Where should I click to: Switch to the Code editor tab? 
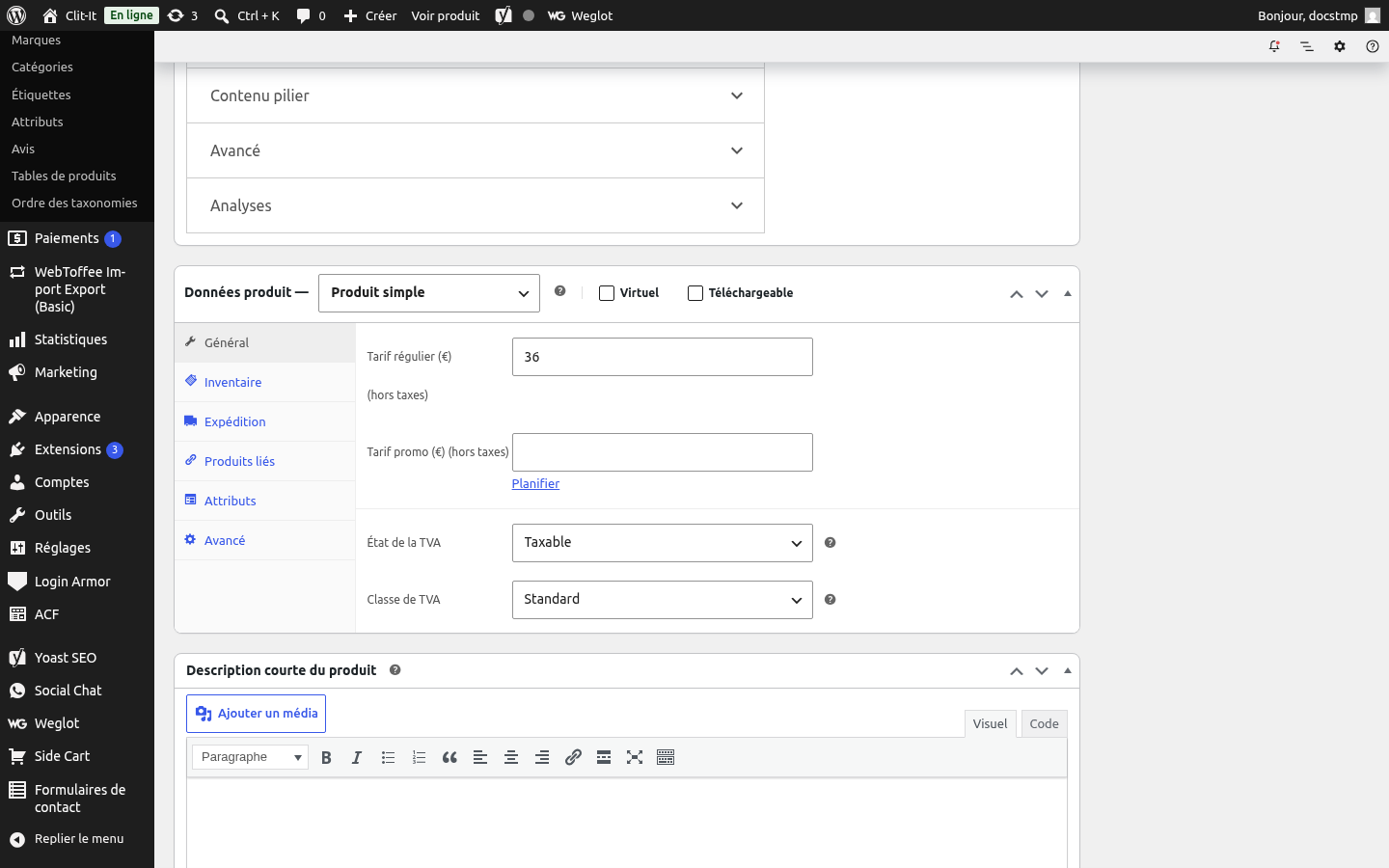1044,724
